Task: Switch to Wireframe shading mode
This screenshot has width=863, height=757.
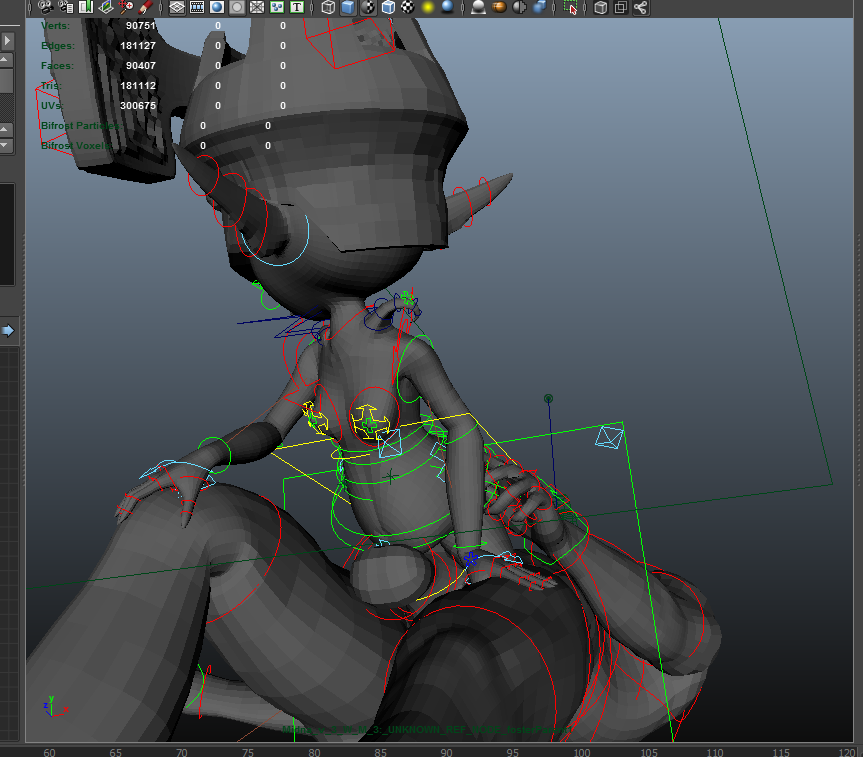Action: pyautogui.click(x=327, y=7)
